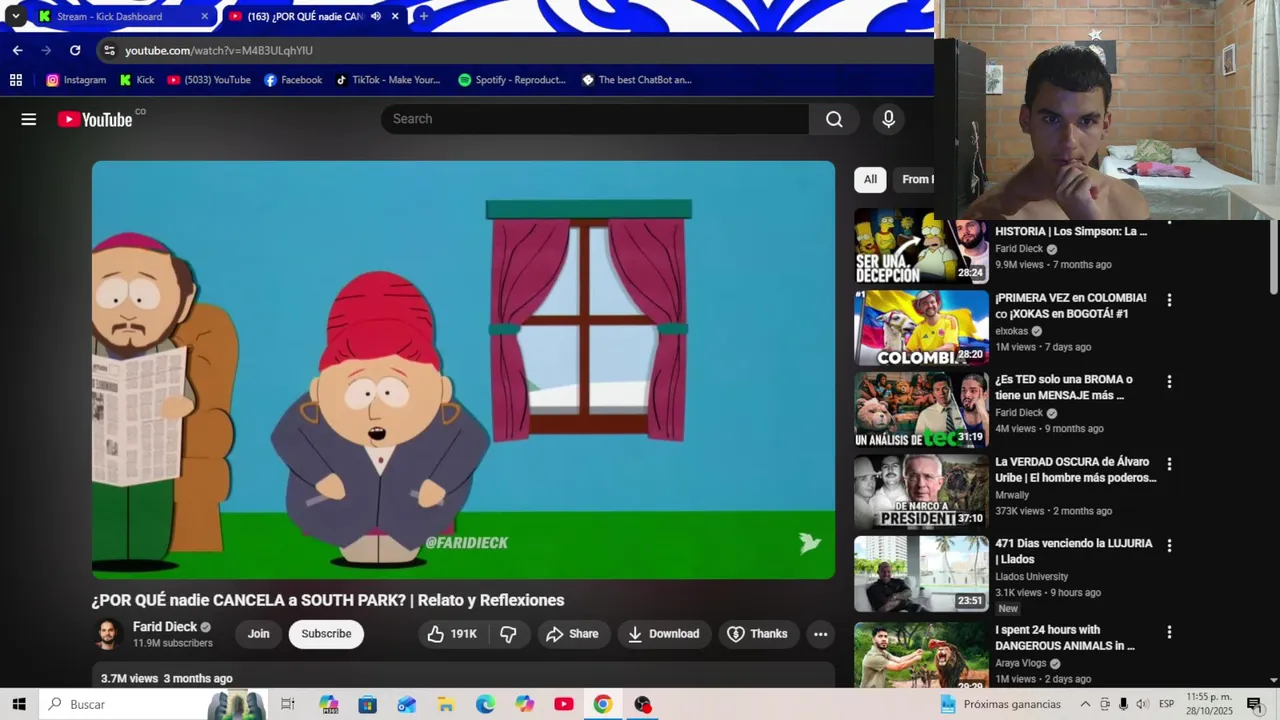The height and width of the screenshot is (720, 1280).
Task: Open Álvaro Uribe video thumbnail
Action: 921,492
